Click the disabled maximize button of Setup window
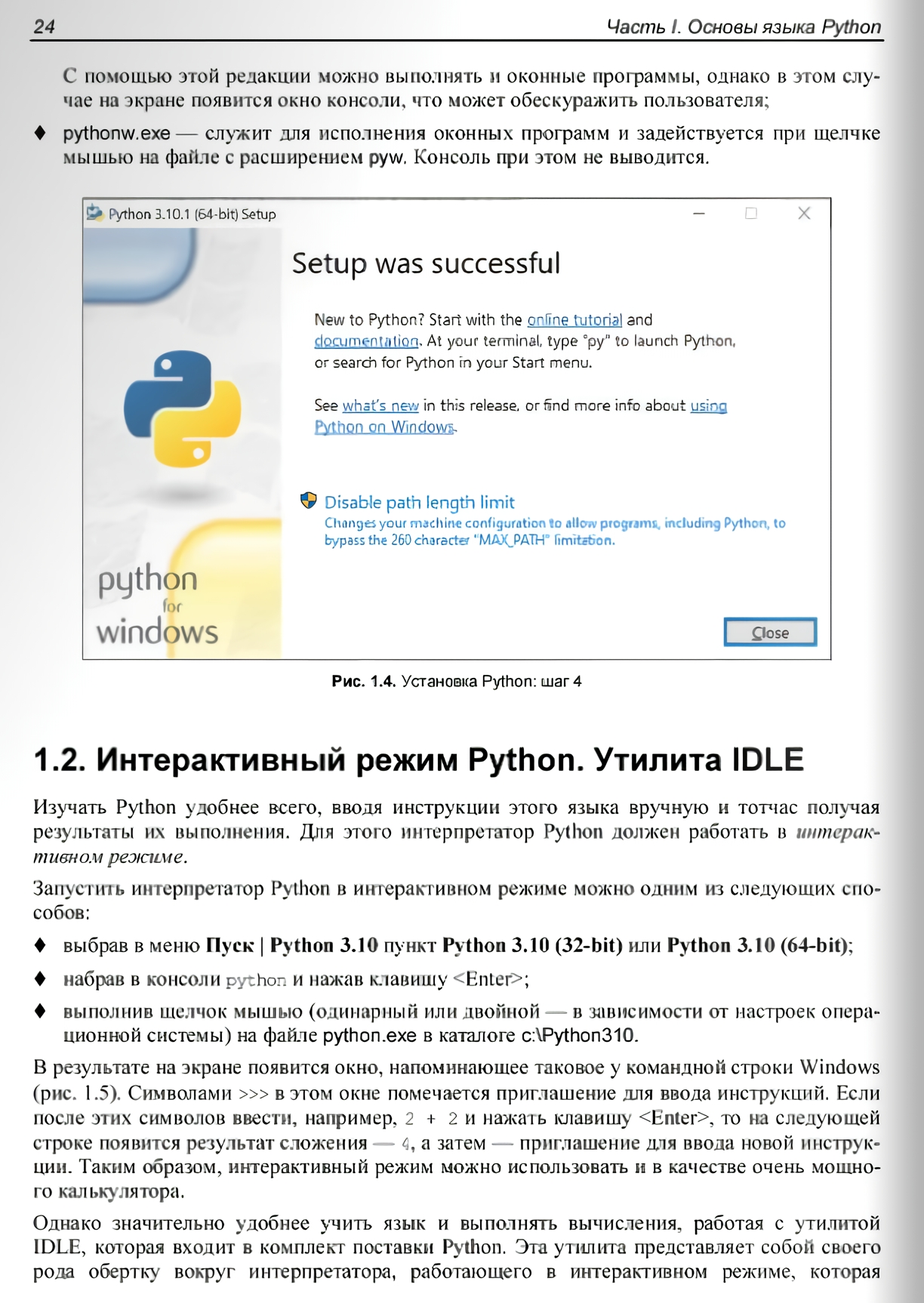Viewport: 924px width, 1303px height. click(x=751, y=214)
